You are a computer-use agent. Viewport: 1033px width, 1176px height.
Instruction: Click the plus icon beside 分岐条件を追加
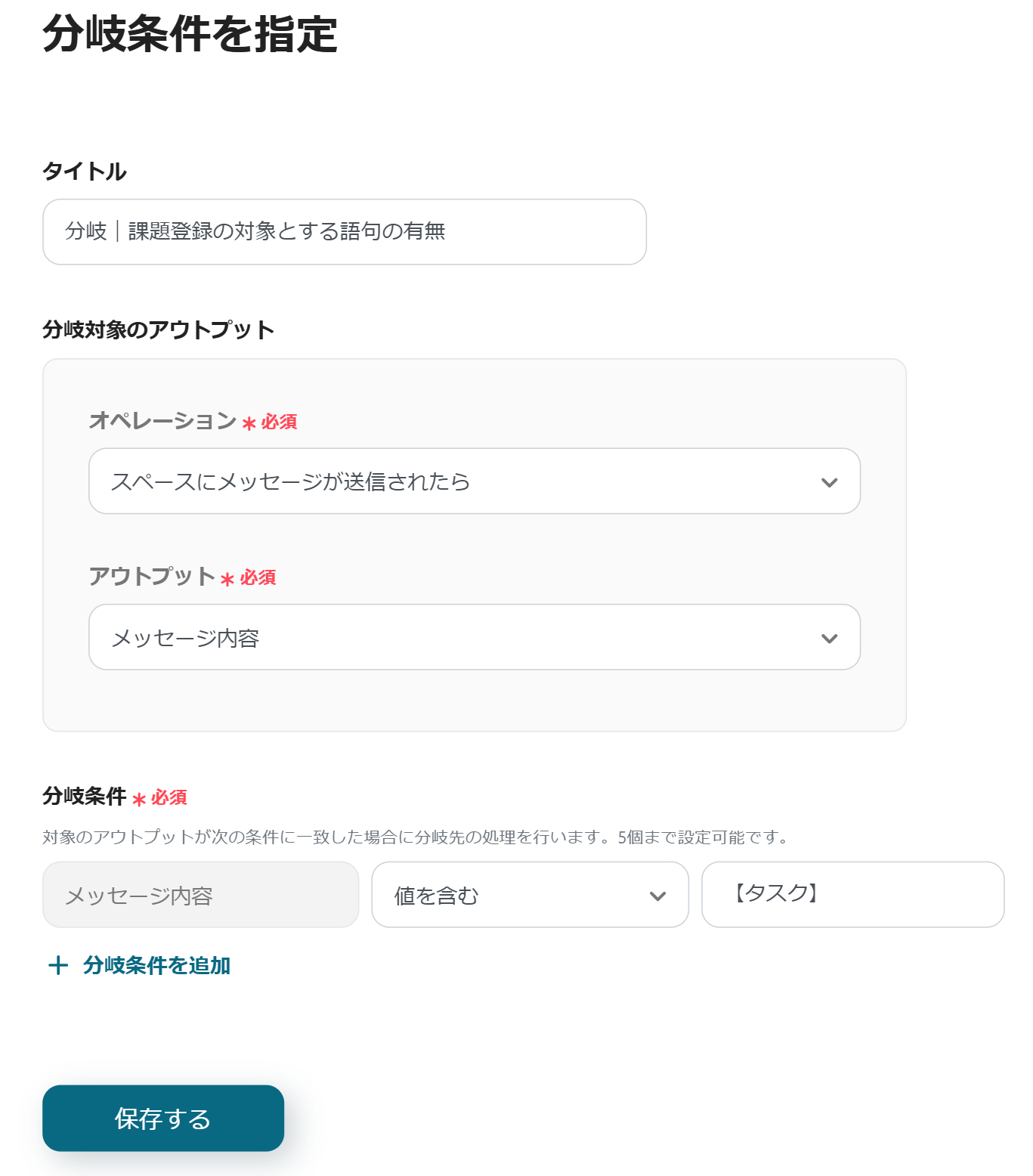[x=58, y=965]
